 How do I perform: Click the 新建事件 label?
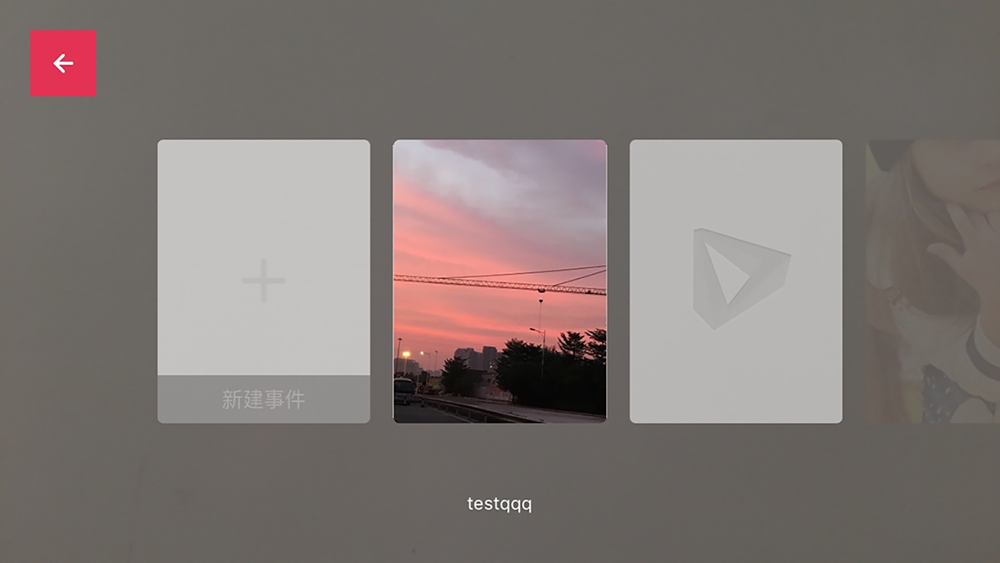(263, 400)
